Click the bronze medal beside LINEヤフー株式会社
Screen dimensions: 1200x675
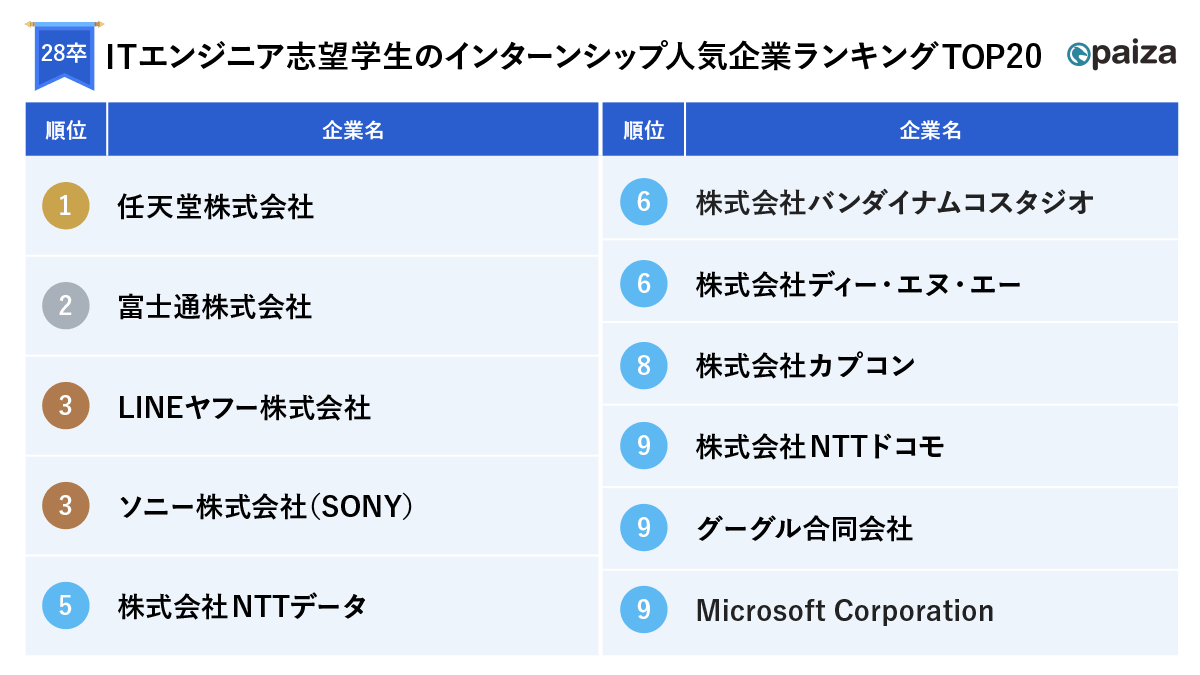click(x=65, y=406)
